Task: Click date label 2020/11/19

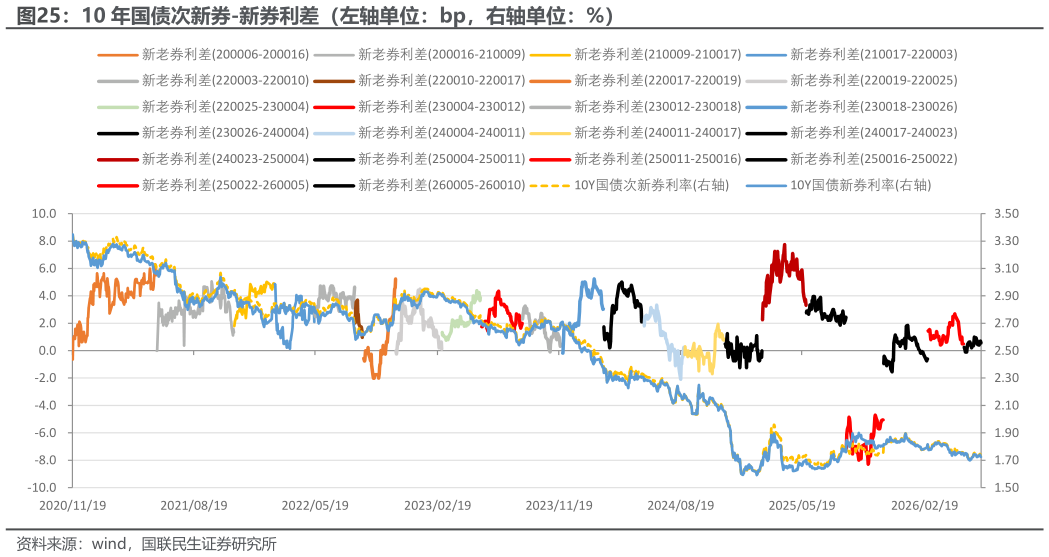Action: tap(72, 506)
